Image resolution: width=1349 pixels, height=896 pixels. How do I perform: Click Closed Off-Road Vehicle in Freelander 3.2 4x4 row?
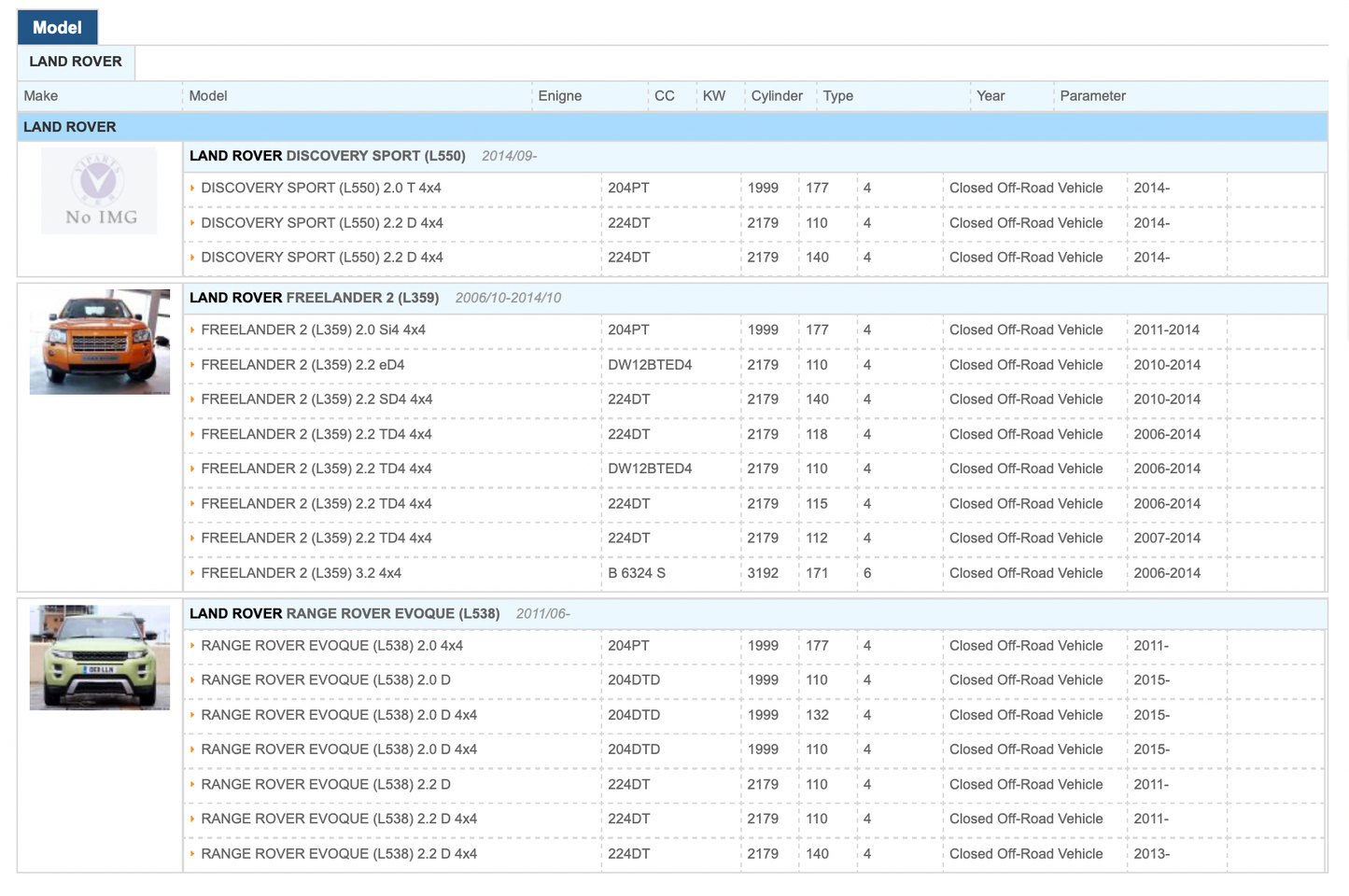point(1026,573)
